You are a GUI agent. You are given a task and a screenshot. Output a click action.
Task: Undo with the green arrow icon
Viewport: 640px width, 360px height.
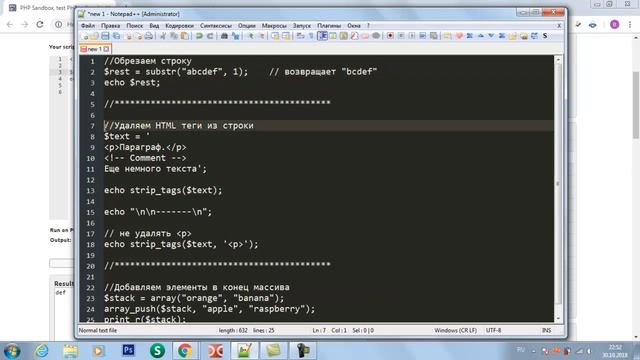click(x=199, y=36)
